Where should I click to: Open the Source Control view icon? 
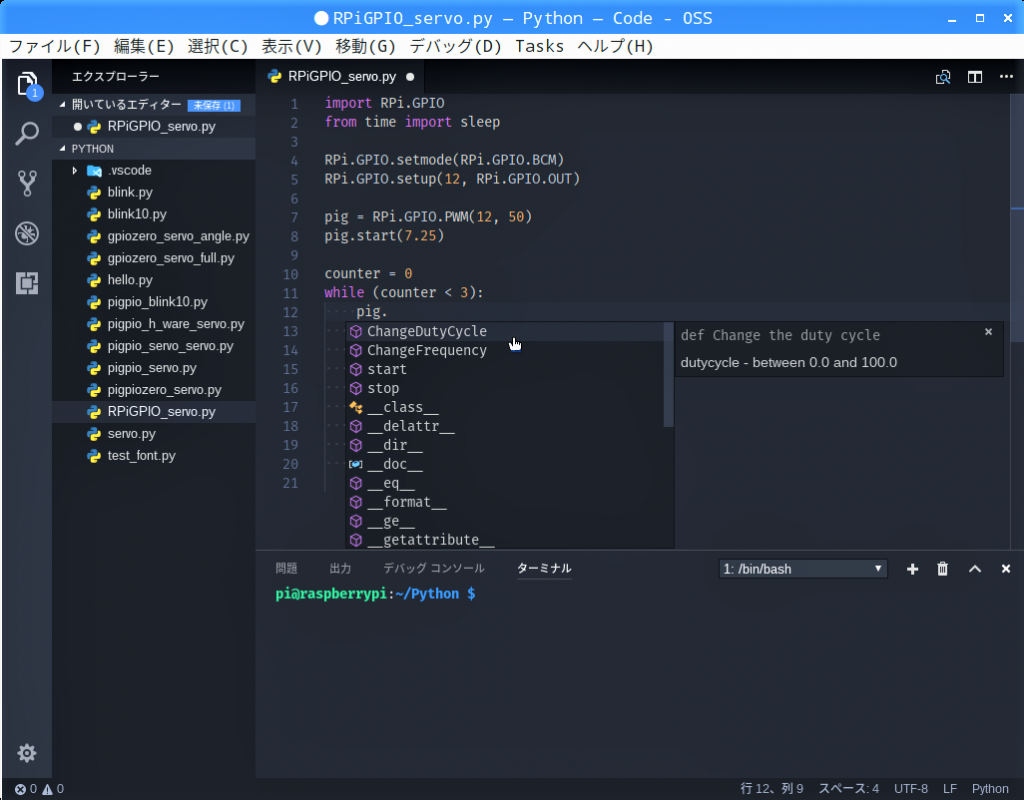click(x=27, y=184)
